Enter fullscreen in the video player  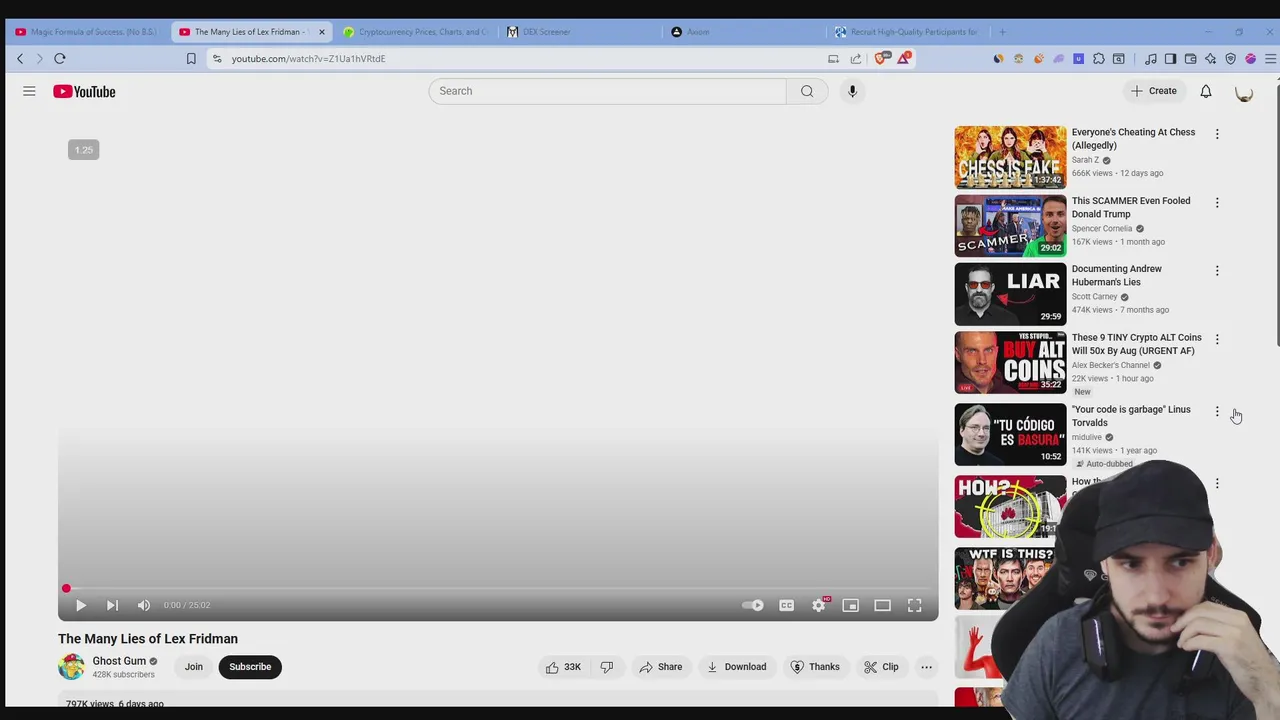point(914,605)
